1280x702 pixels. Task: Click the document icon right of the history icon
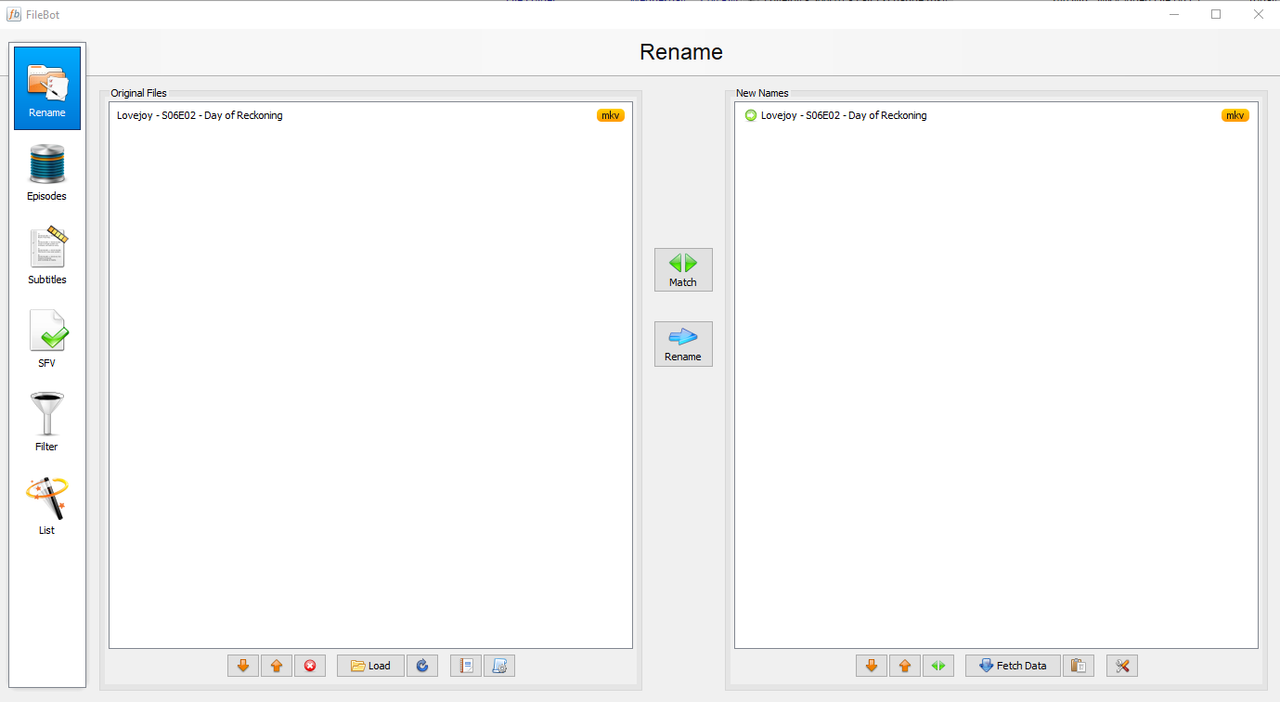[500, 666]
